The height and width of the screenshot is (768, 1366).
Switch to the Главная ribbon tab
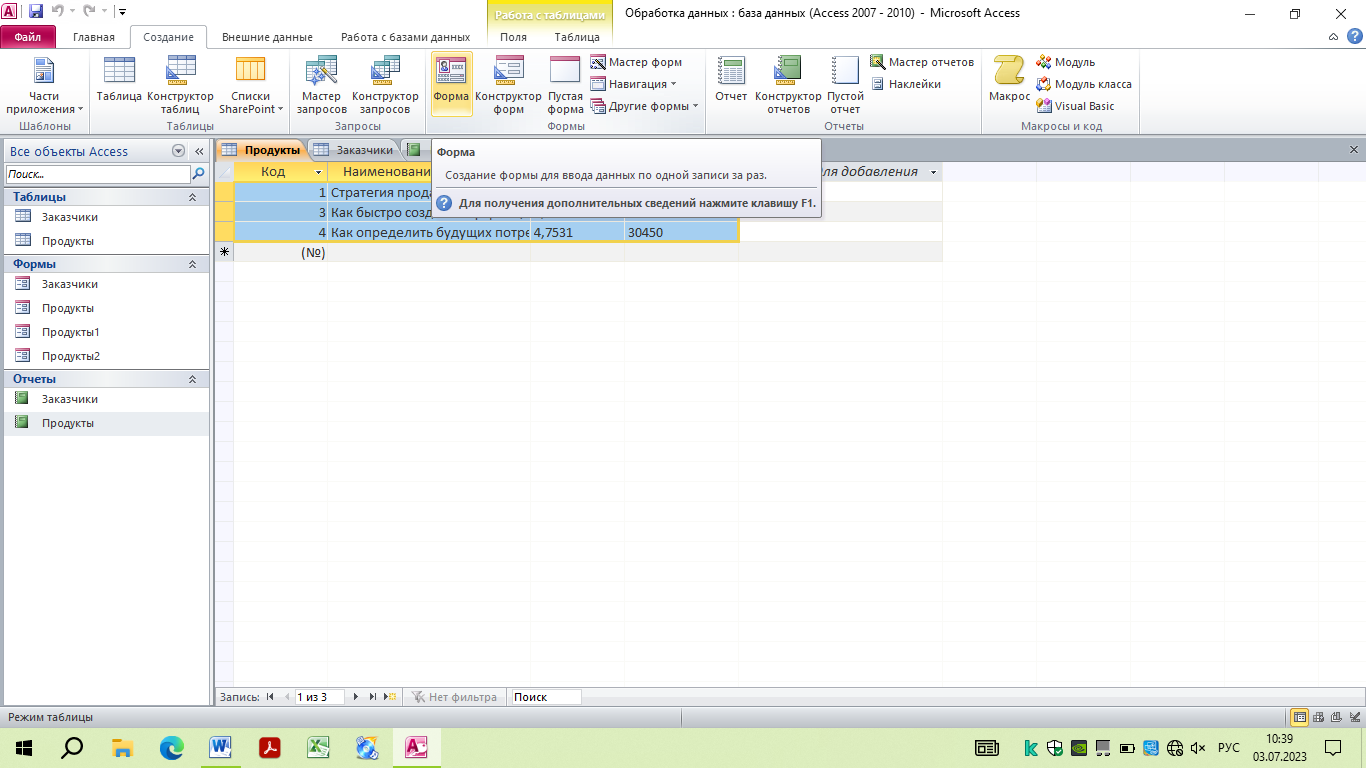tap(94, 37)
